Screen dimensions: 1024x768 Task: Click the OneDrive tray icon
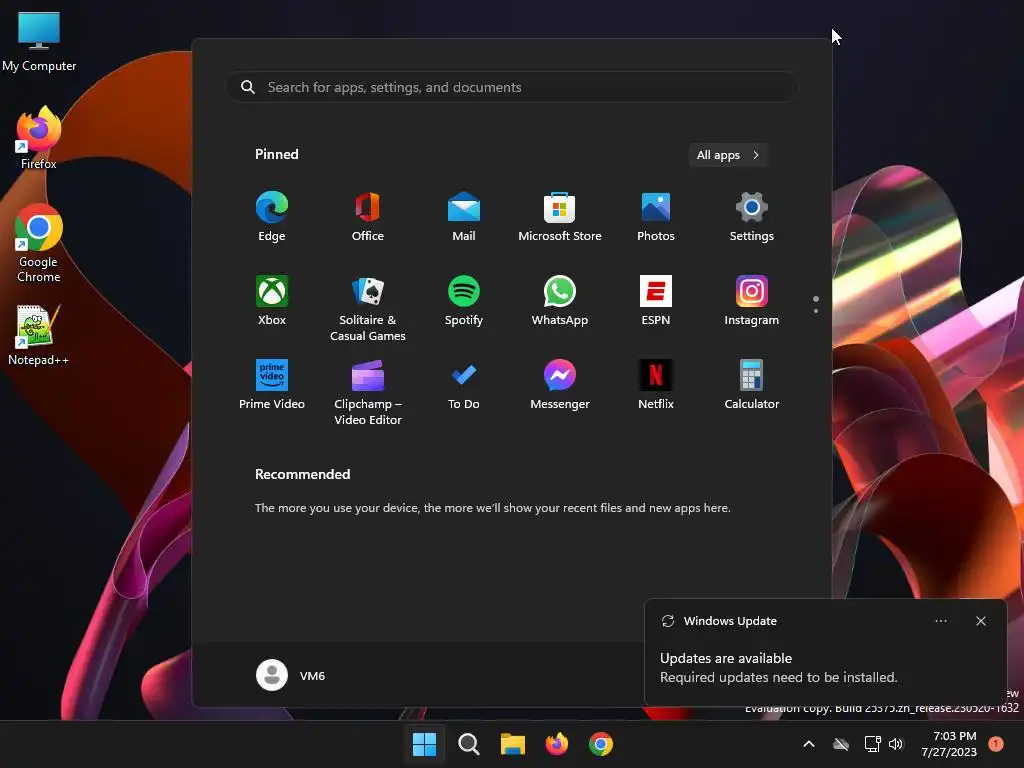pos(841,744)
